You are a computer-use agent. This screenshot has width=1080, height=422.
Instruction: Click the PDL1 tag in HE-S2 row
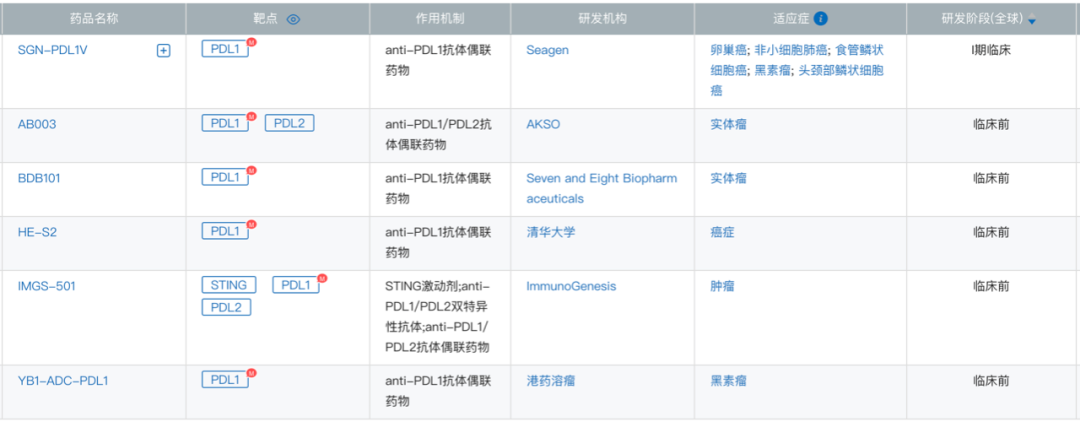[x=225, y=231]
